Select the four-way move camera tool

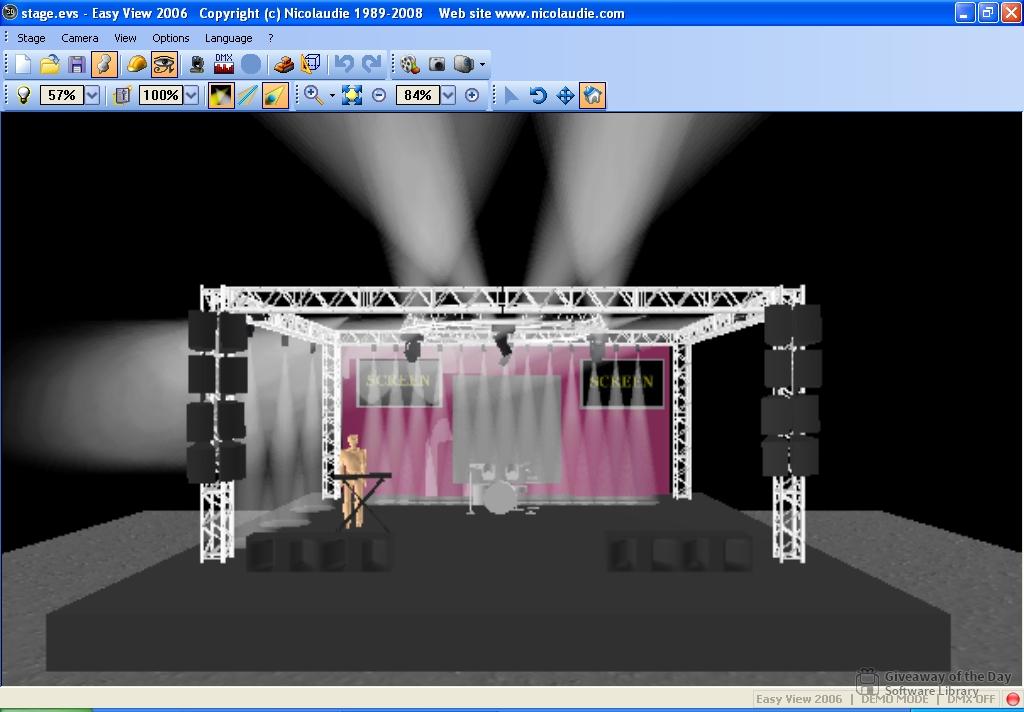pyautogui.click(x=565, y=95)
